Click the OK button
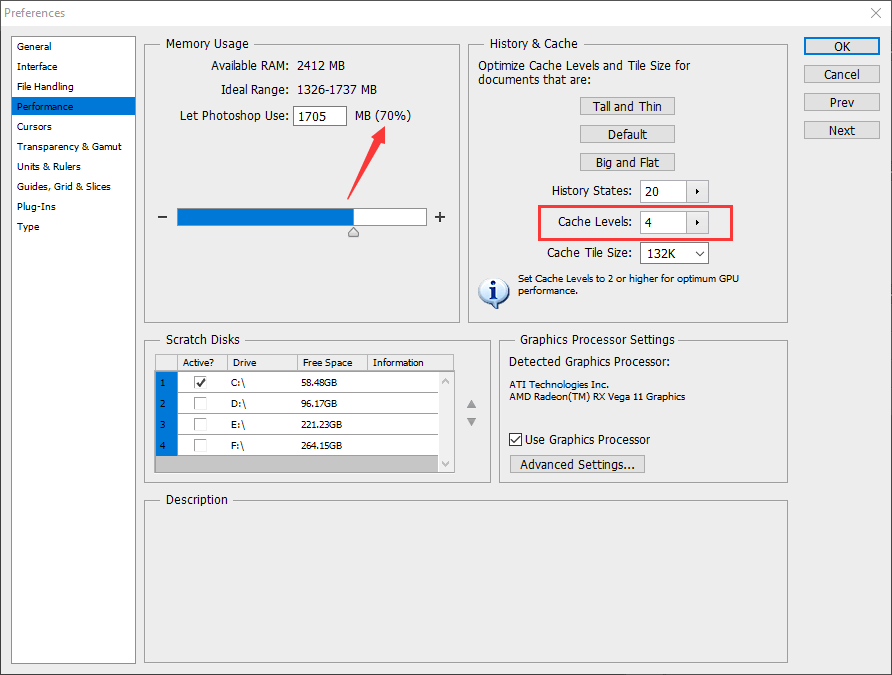Viewport: 892px width, 675px height. coord(842,47)
